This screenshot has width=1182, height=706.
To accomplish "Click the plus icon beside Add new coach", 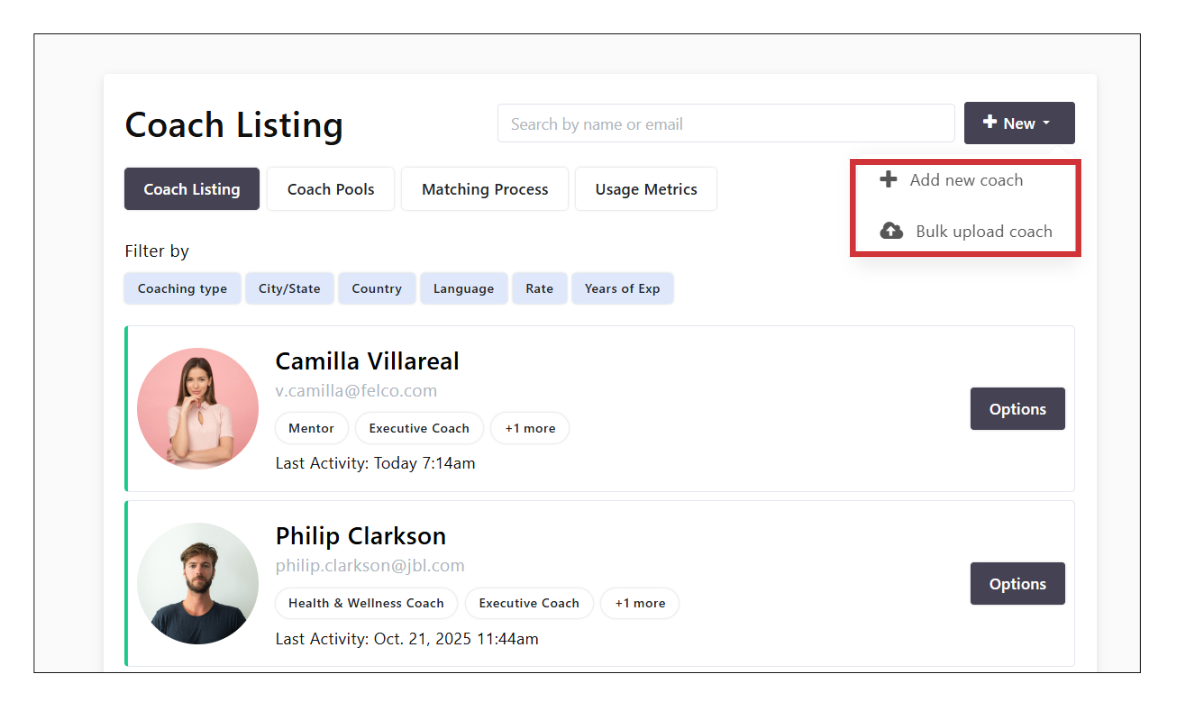I will (x=888, y=180).
